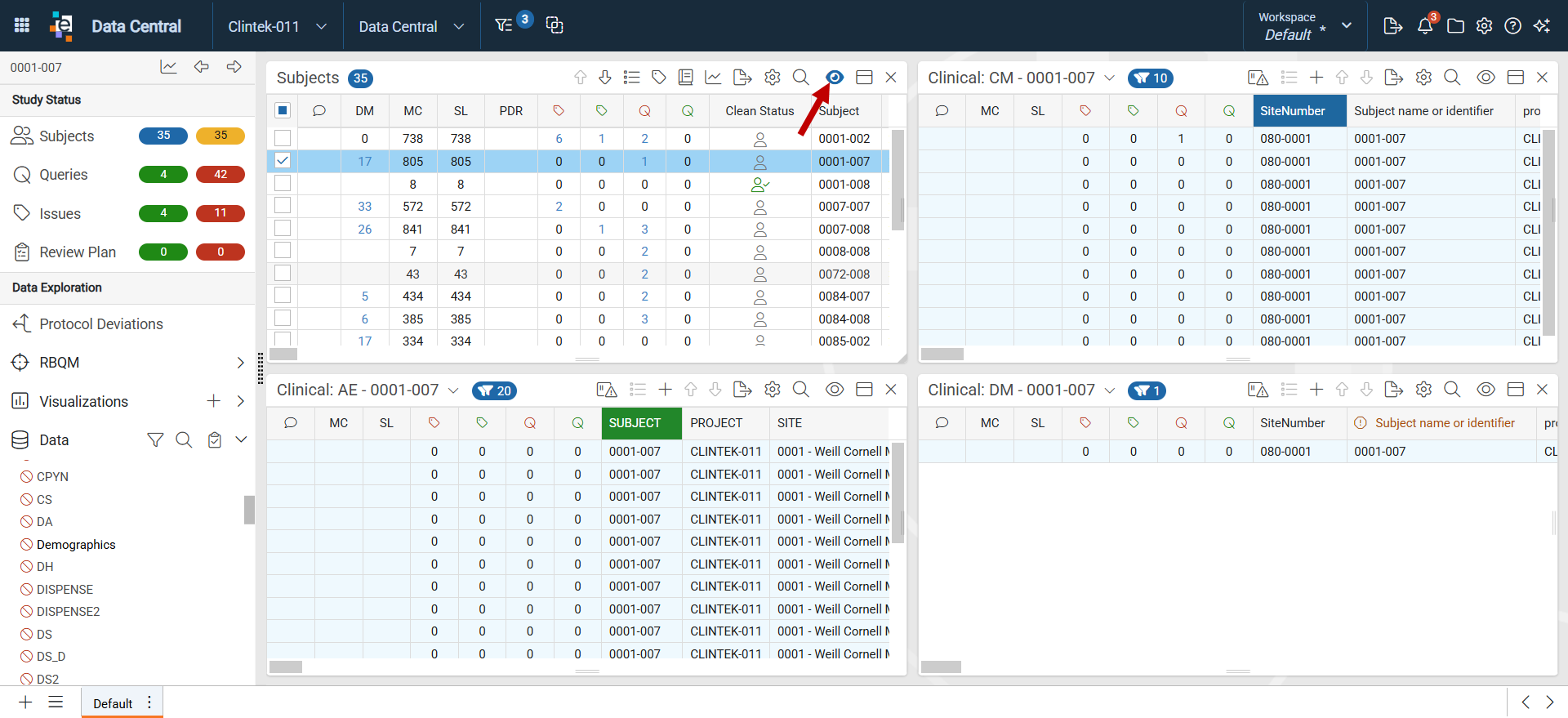Click the download arrow in Subjects toolbar
The height and width of the screenshot is (718, 1568).
tap(605, 78)
